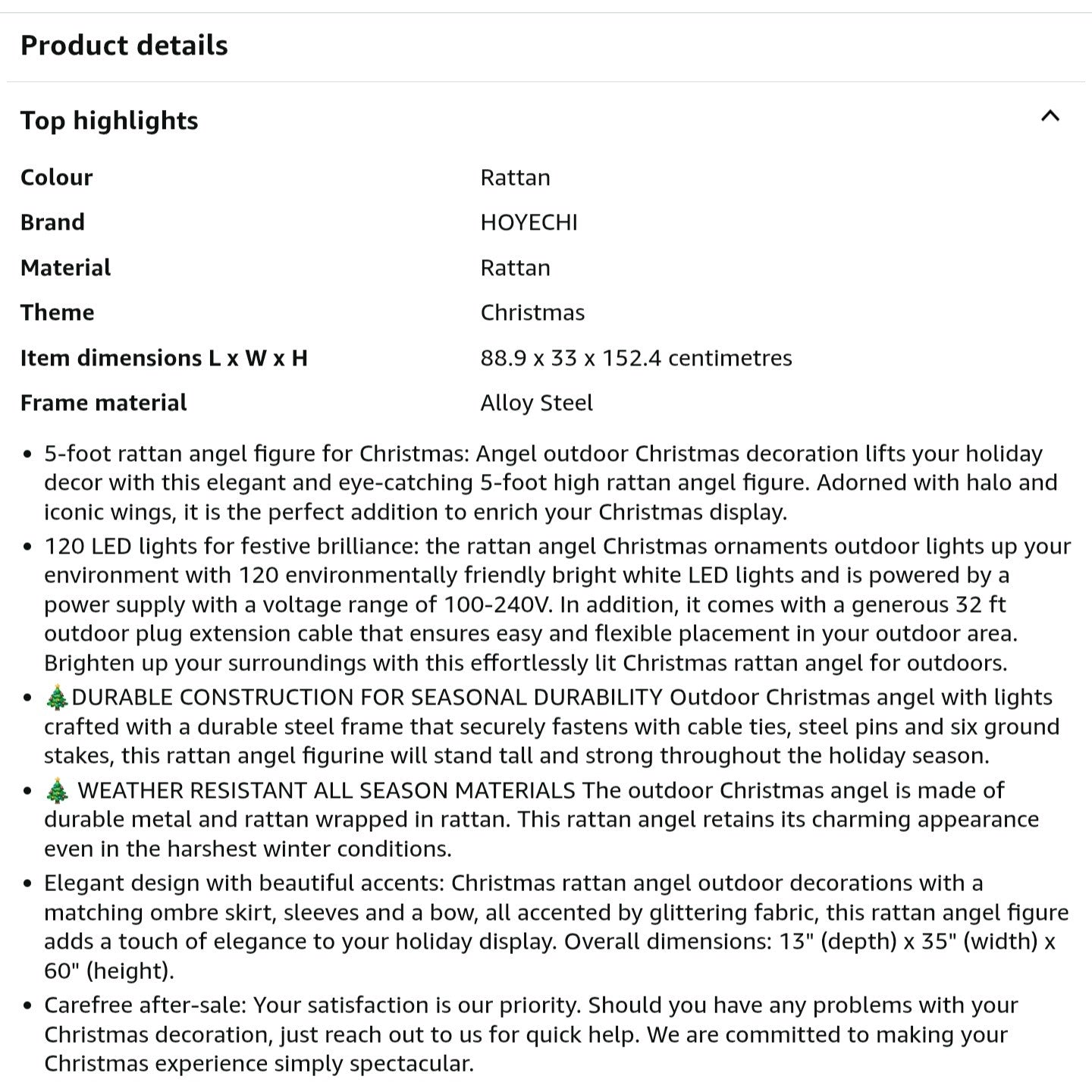The height and width of the screenshot is (1092, 1092).
Task: Click tree emoji before DURABLE CONSTRUCTION
Action: [57, 698]
